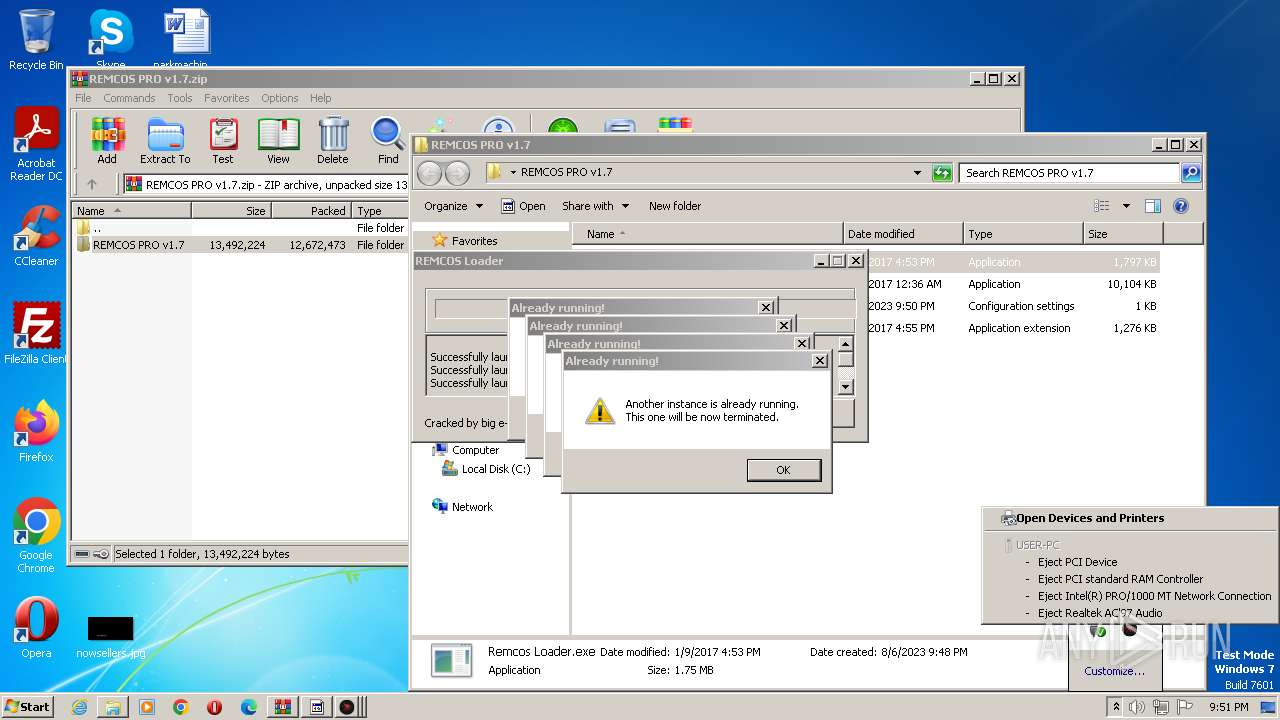Image resolution: width=1280 pixels, height=720 pixels.
Task: Sort WinRAR list by Name column
Action: tap(132, 211)
